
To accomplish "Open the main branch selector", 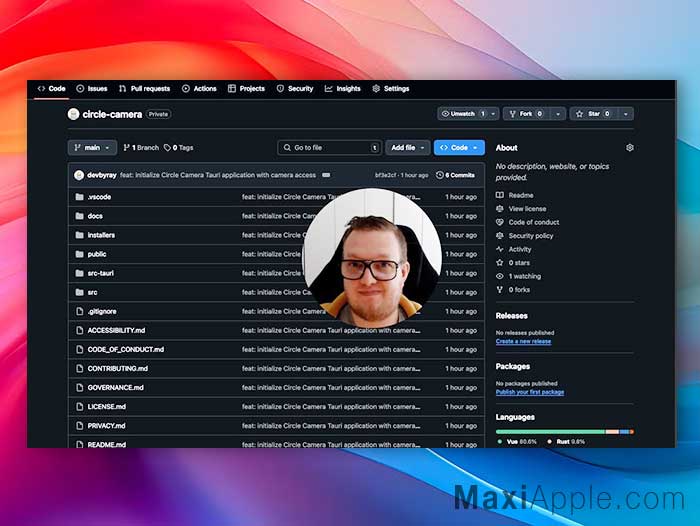I will tap(92, 148).
